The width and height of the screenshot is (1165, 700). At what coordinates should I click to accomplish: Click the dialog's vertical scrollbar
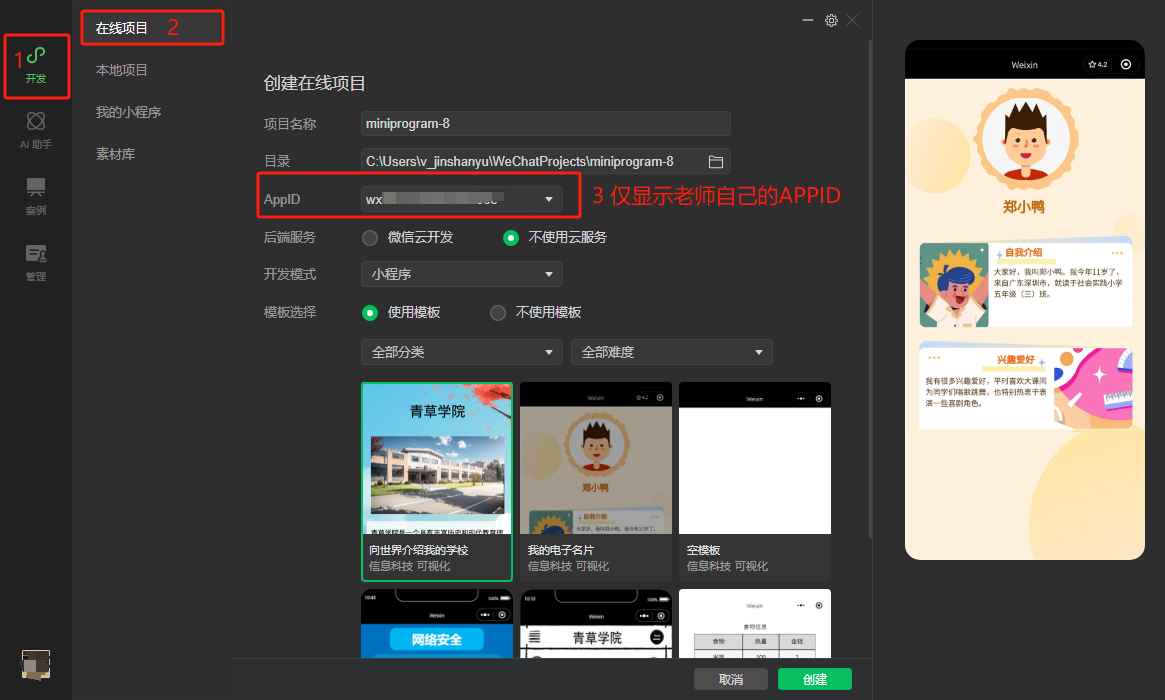click(x=870, y=290)
